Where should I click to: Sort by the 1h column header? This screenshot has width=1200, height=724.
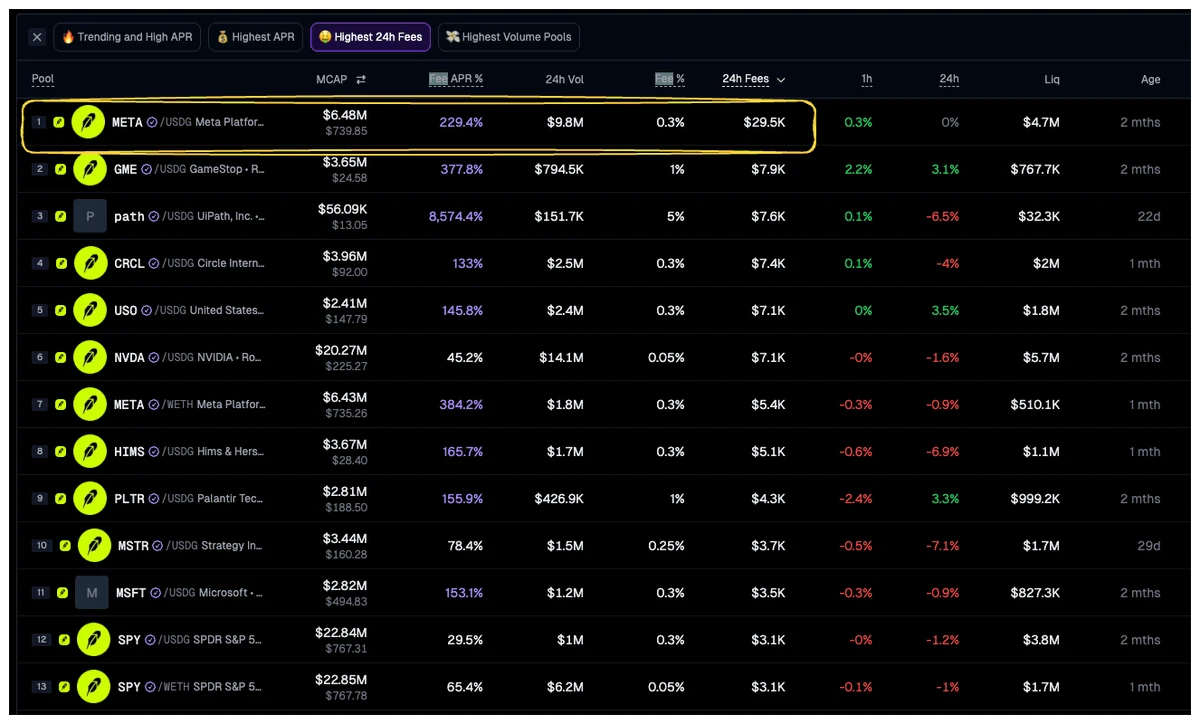(866, 79)
